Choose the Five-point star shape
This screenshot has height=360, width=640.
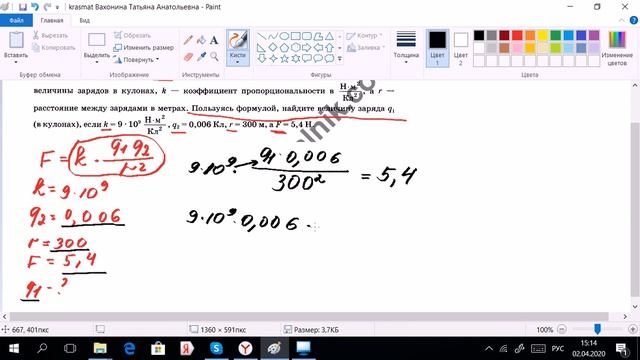[x=284, y=59]
